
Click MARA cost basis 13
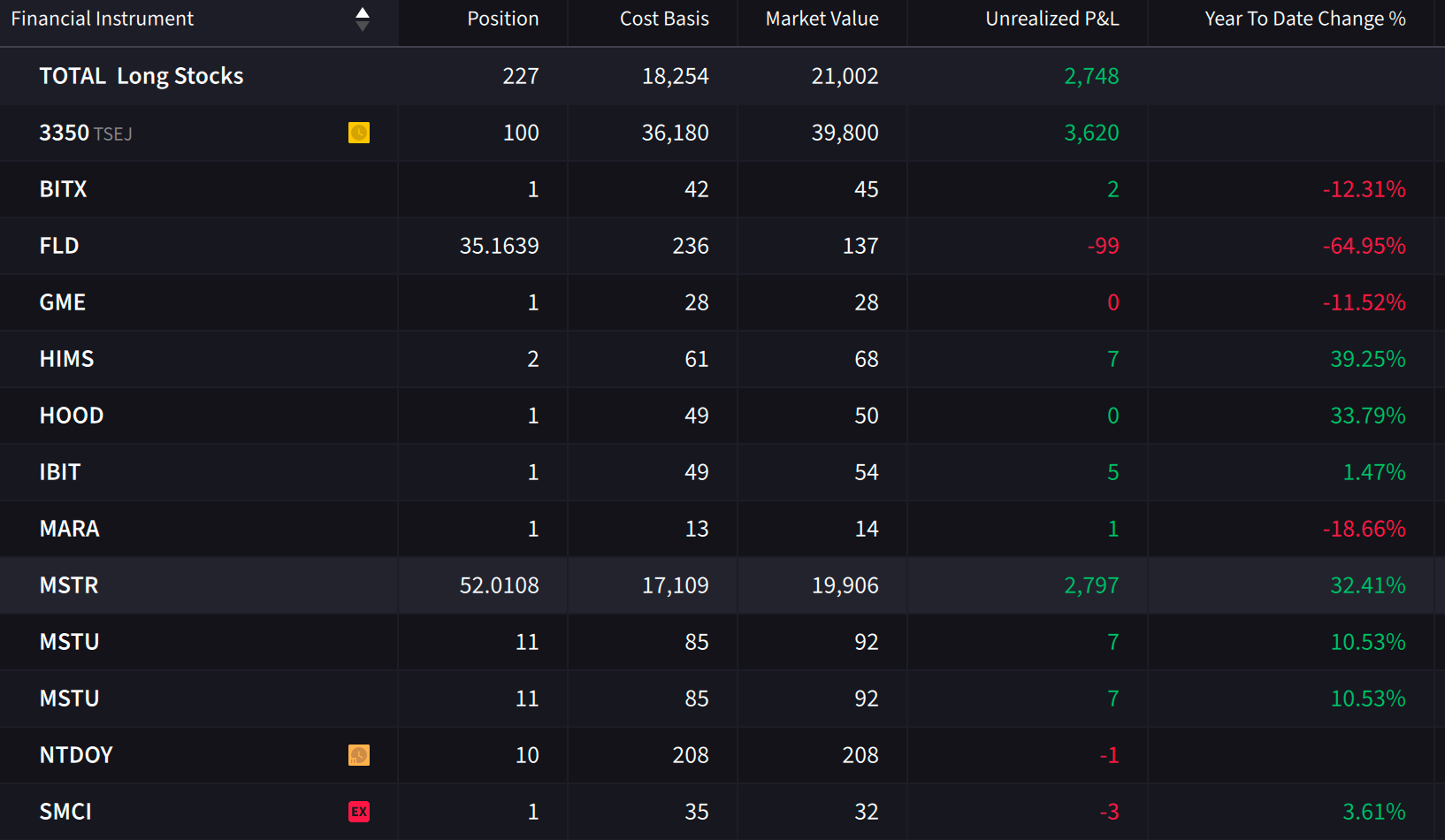pos(697,529)
